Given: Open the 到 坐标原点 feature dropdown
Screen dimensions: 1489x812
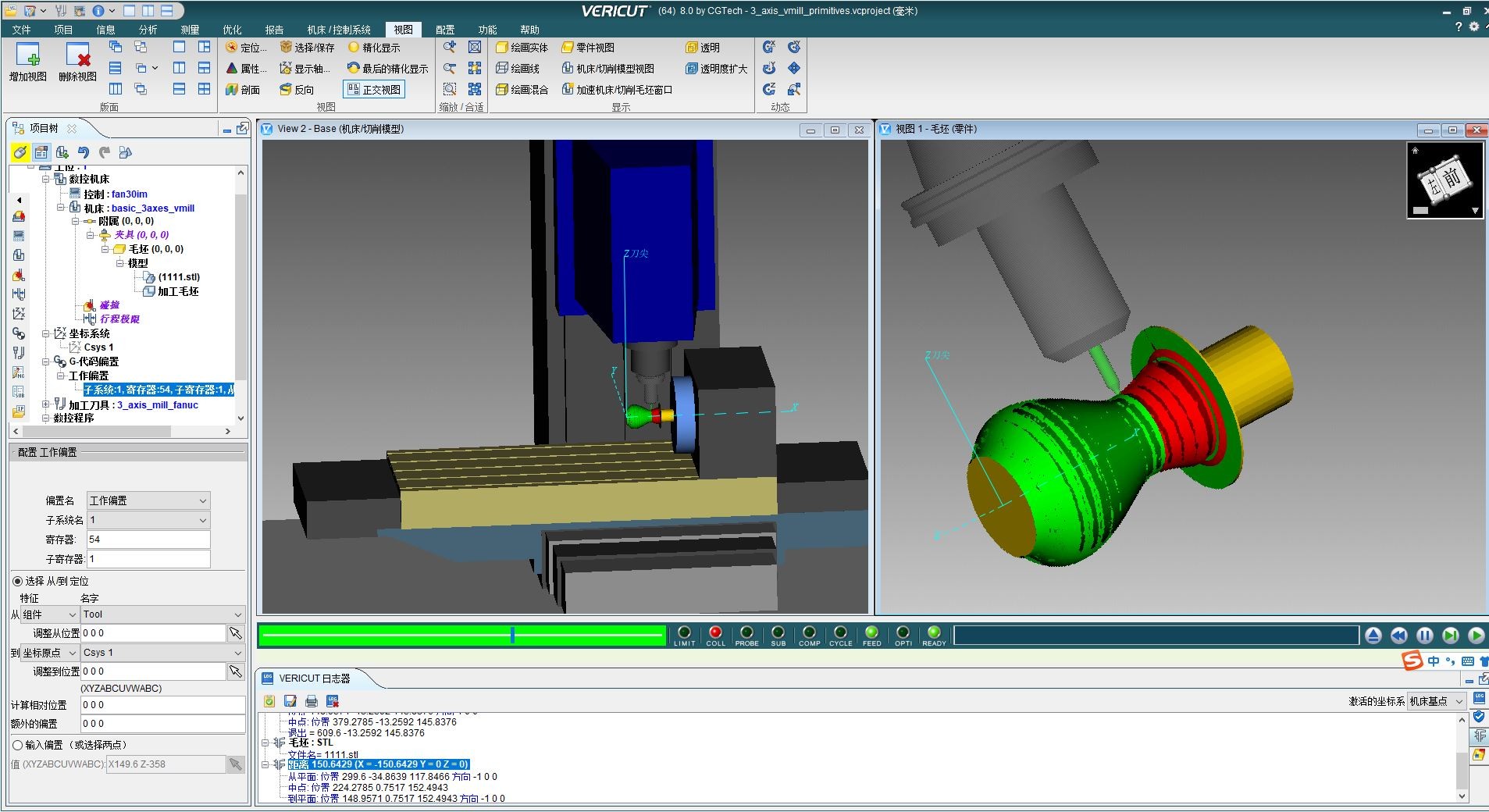Looking at the screenshot, I should tap(49, 653).
